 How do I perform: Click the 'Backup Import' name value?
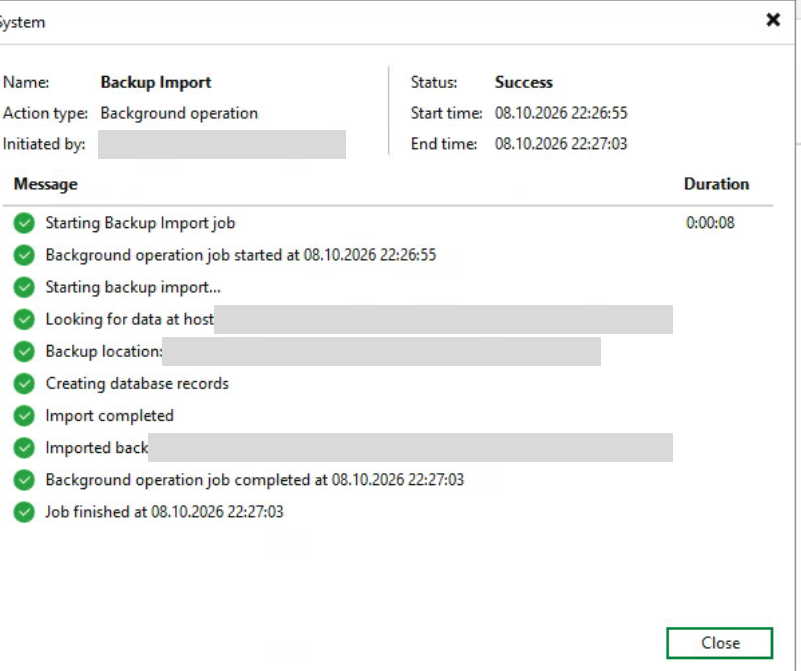click(x=156, y=83)
